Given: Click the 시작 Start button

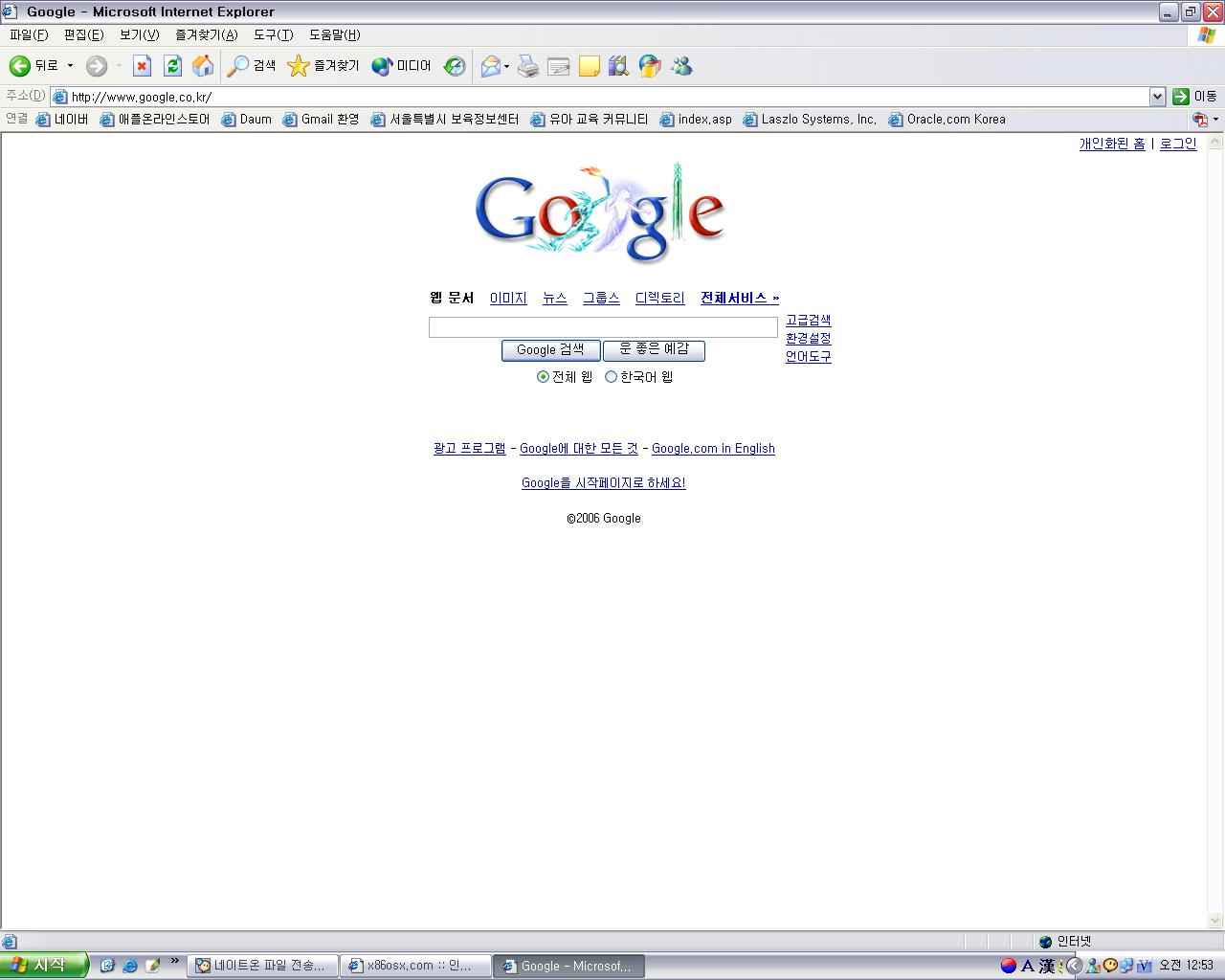Looking at the screenshot, I should click(x=43, y=966).
